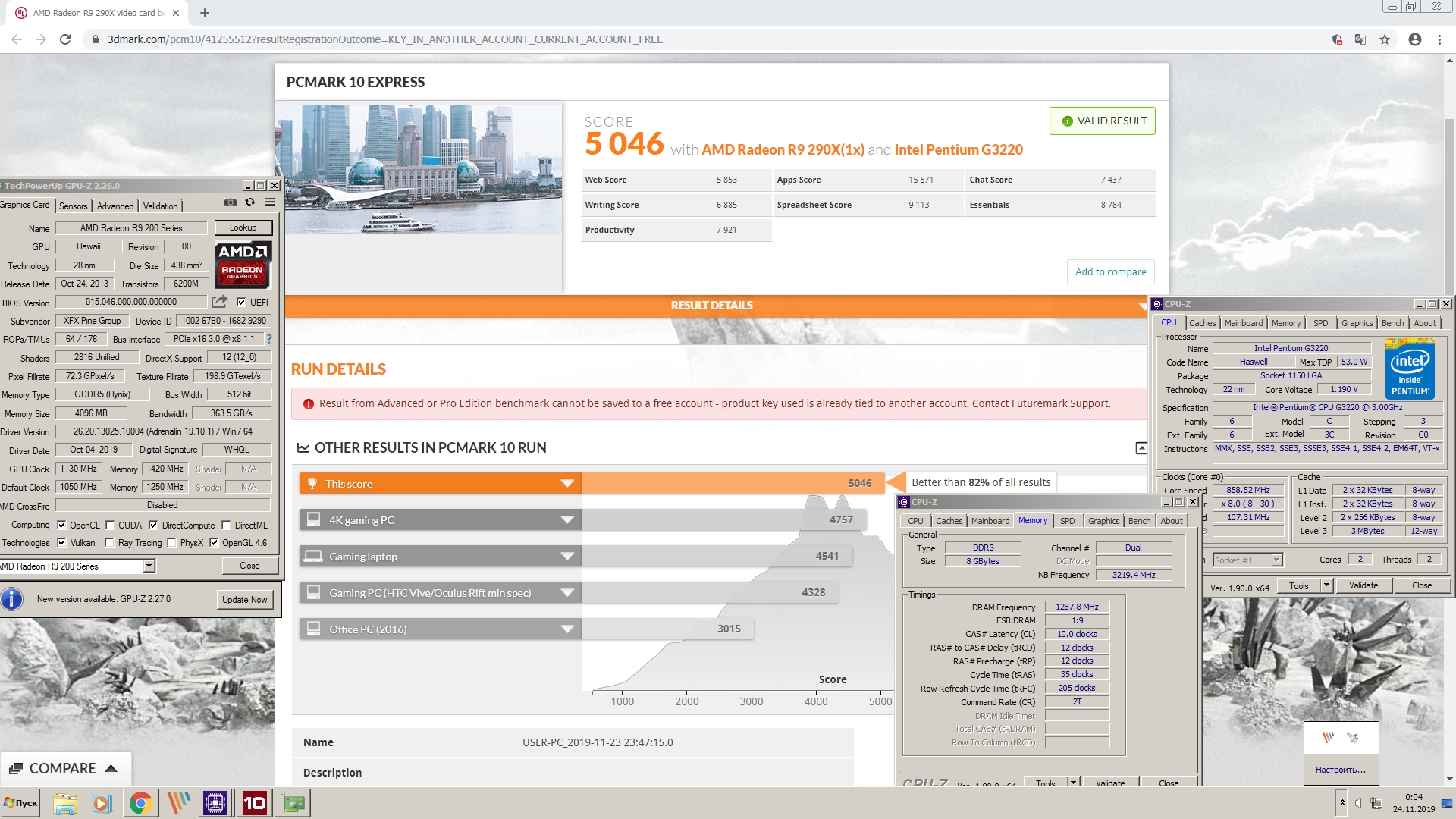Image resolution: width=1456 pixels, height=819 pixels.
Task: Click the GPU-Z screenshot camera icon
Action: tap(230, 202)
